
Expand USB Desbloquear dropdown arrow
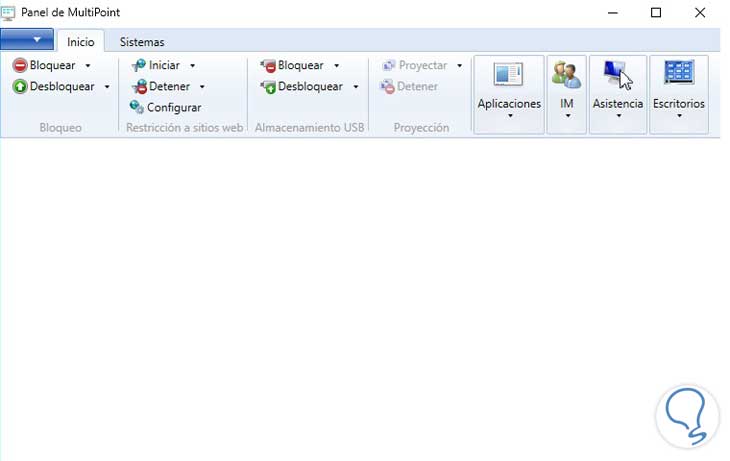click(x=356, y=87)
